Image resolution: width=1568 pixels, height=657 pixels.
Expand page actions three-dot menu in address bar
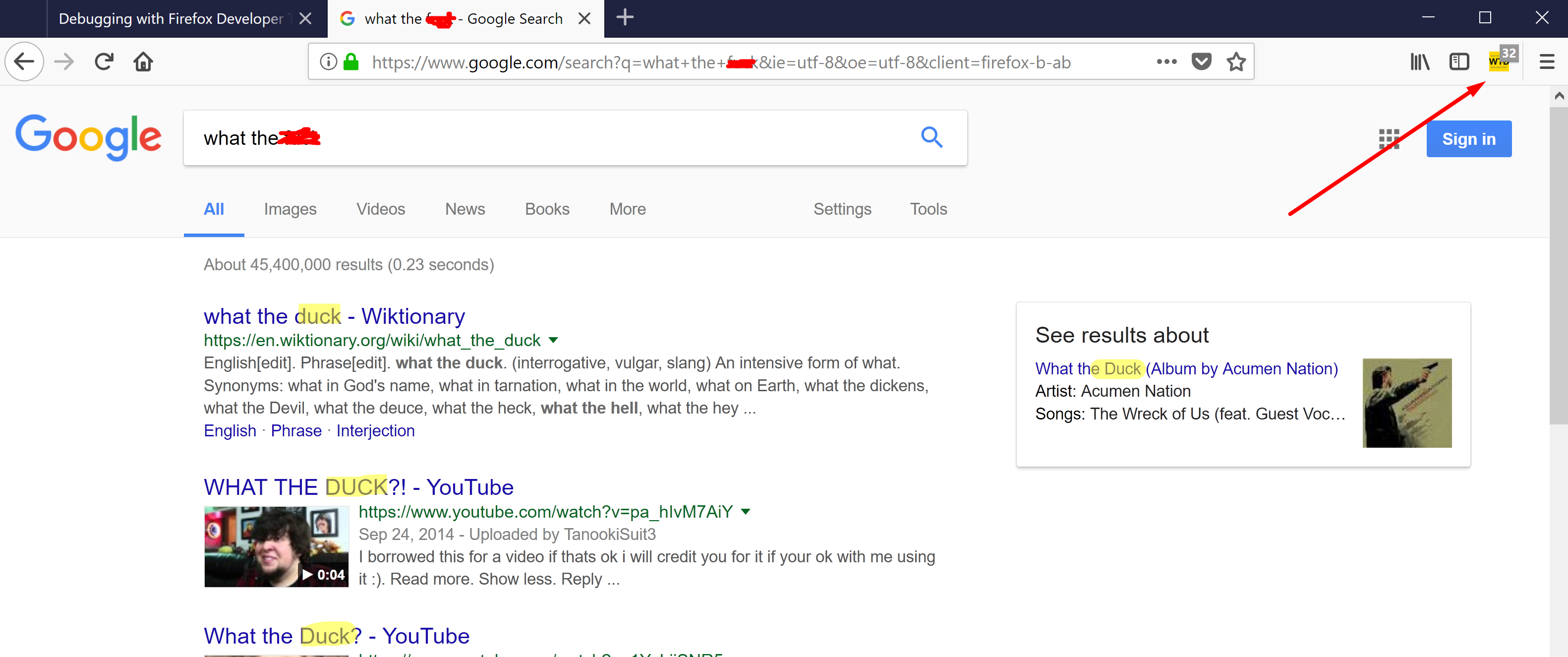[x=1166, y=61]
